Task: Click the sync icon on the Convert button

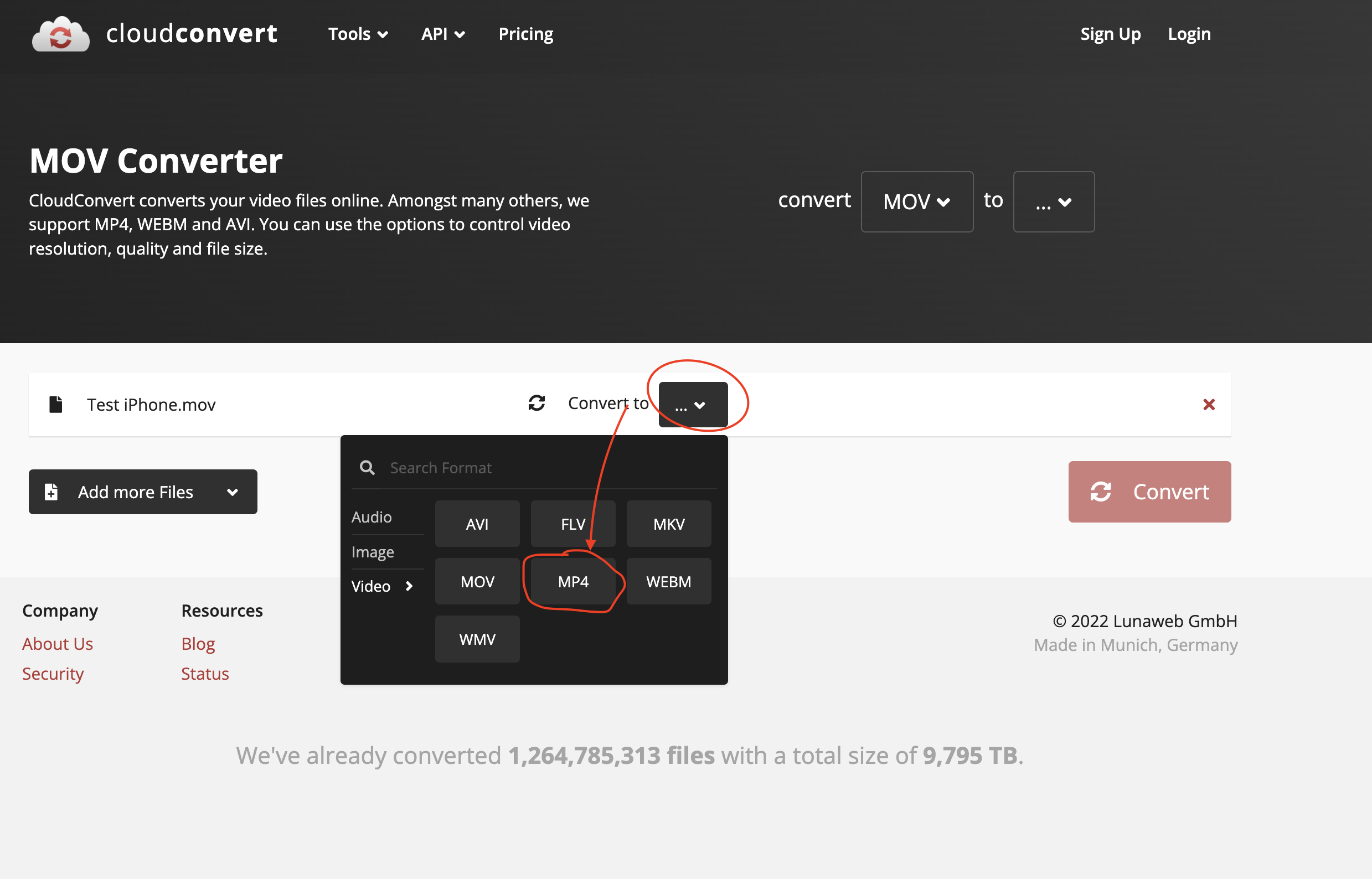Action: [1100, 492]
